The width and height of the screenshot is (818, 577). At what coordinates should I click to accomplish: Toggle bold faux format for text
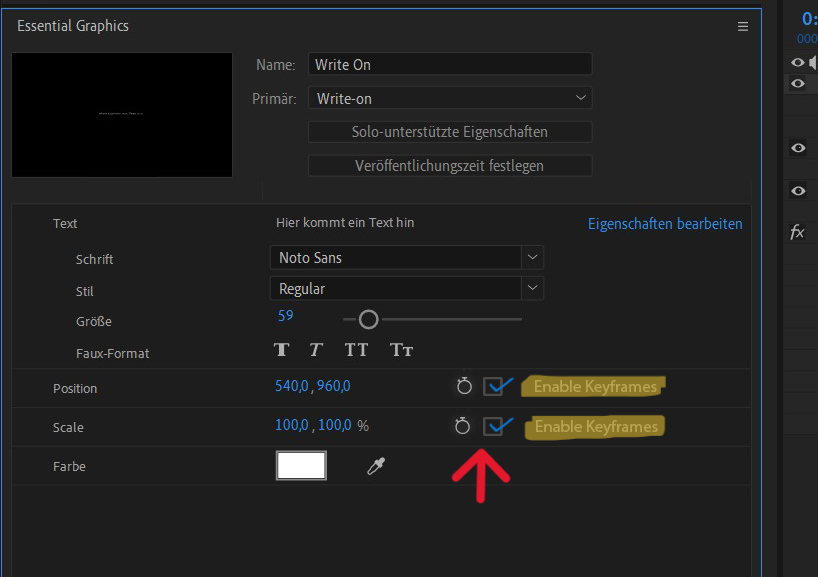(281, 349)
